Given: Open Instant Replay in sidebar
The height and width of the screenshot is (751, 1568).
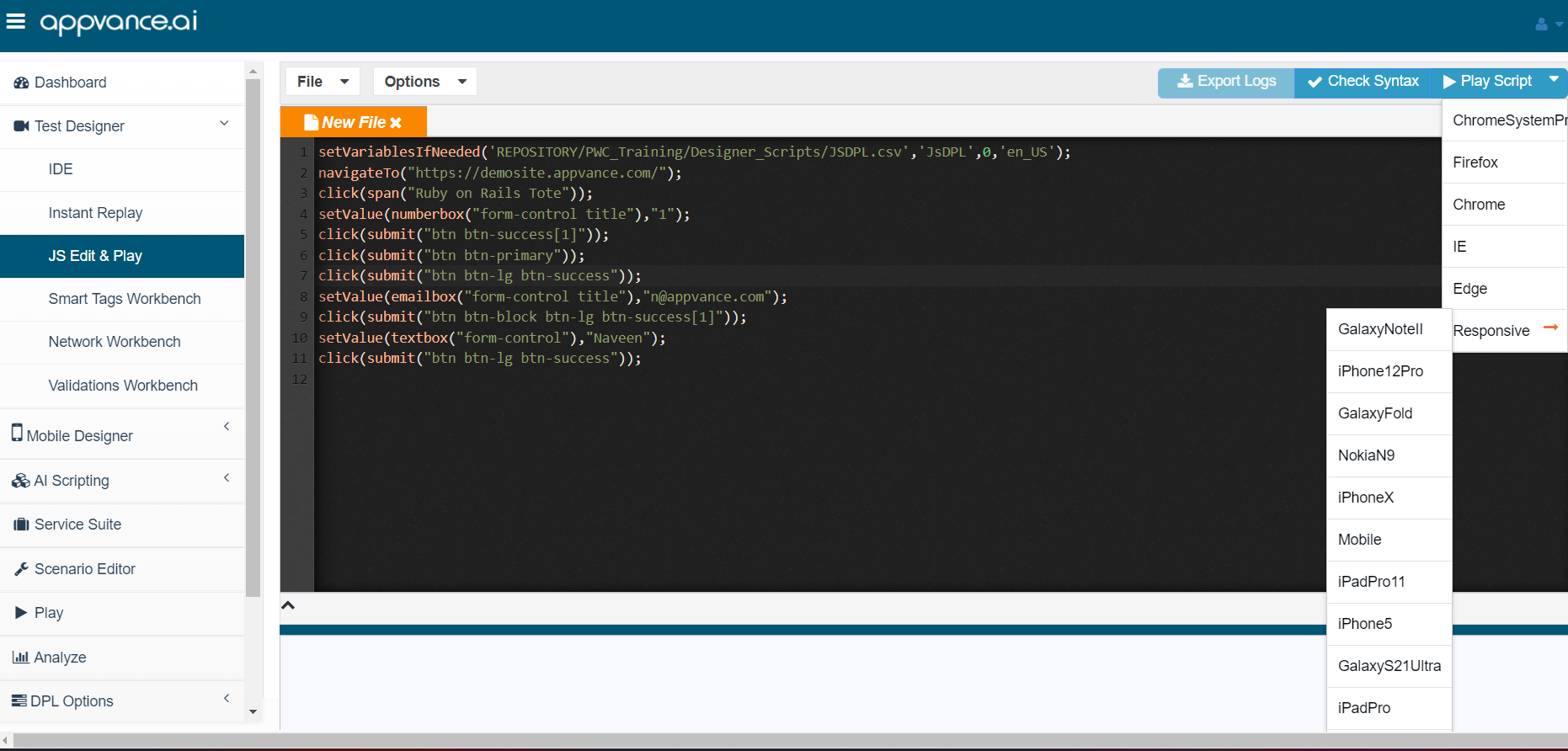Looking at the screenshot, I should 122,213.
